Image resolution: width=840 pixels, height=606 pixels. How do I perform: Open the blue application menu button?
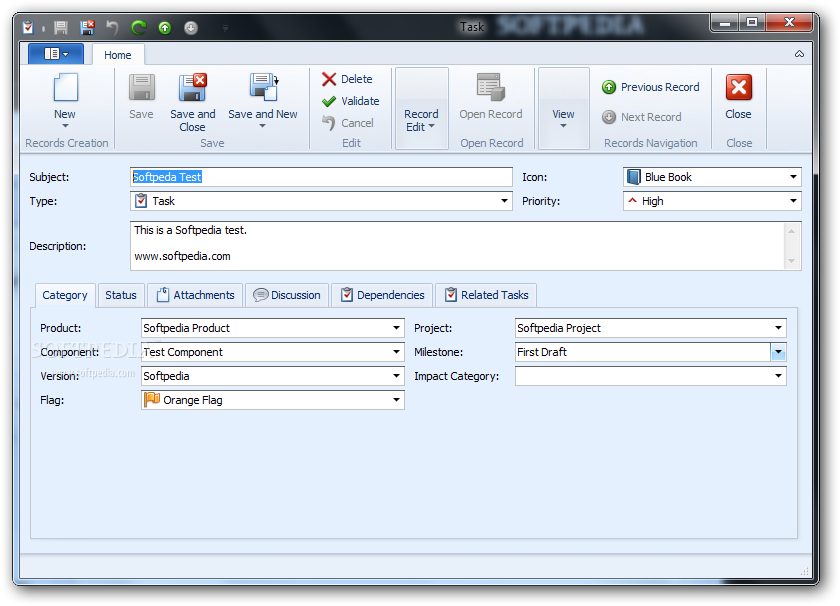[x=56, y=54]
